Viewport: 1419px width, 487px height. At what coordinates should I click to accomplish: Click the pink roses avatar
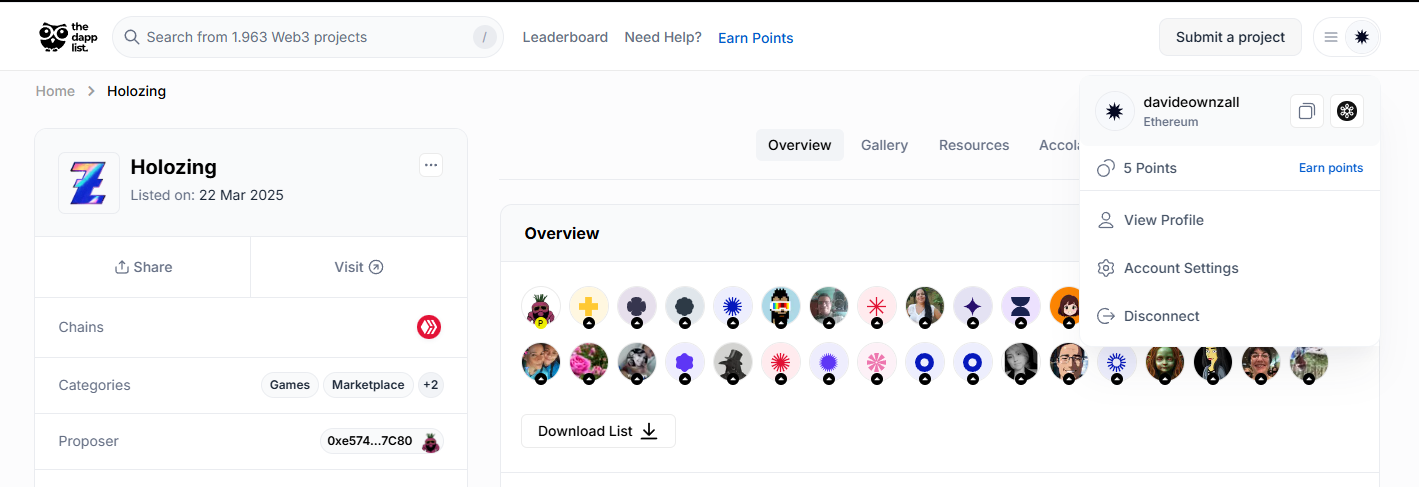[589, 362]
